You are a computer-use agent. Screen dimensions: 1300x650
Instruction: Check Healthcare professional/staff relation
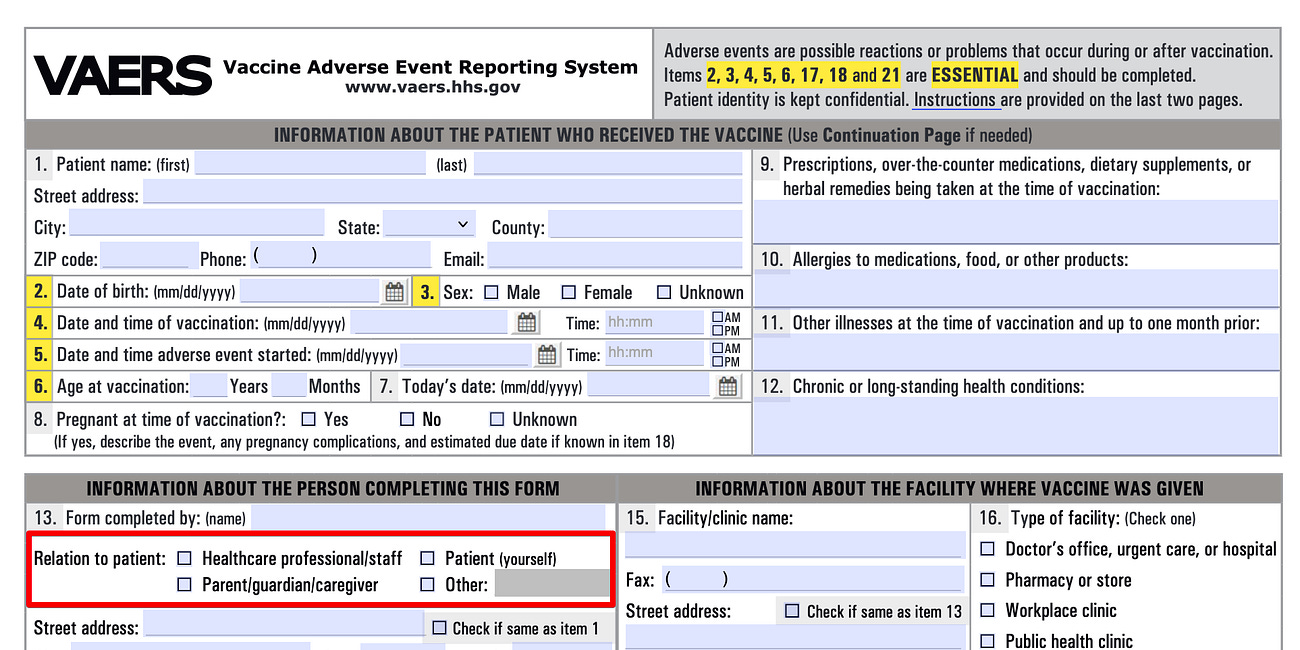point(184,558)
